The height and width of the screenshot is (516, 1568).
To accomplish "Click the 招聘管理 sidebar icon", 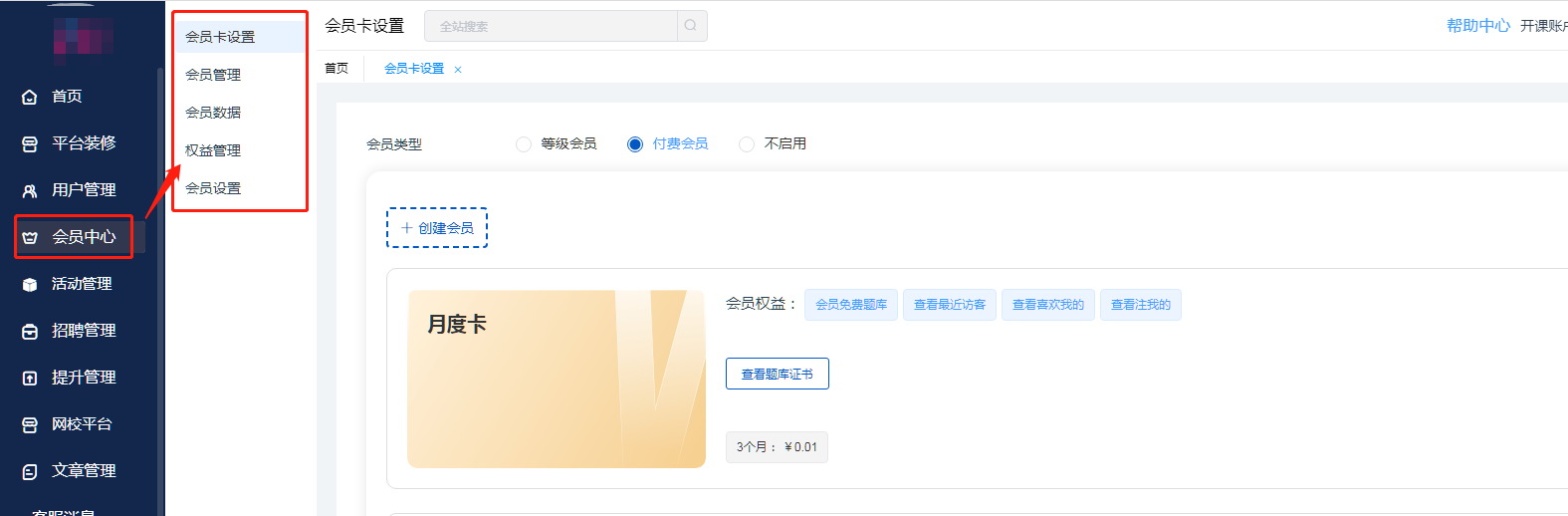I will 30,331.
